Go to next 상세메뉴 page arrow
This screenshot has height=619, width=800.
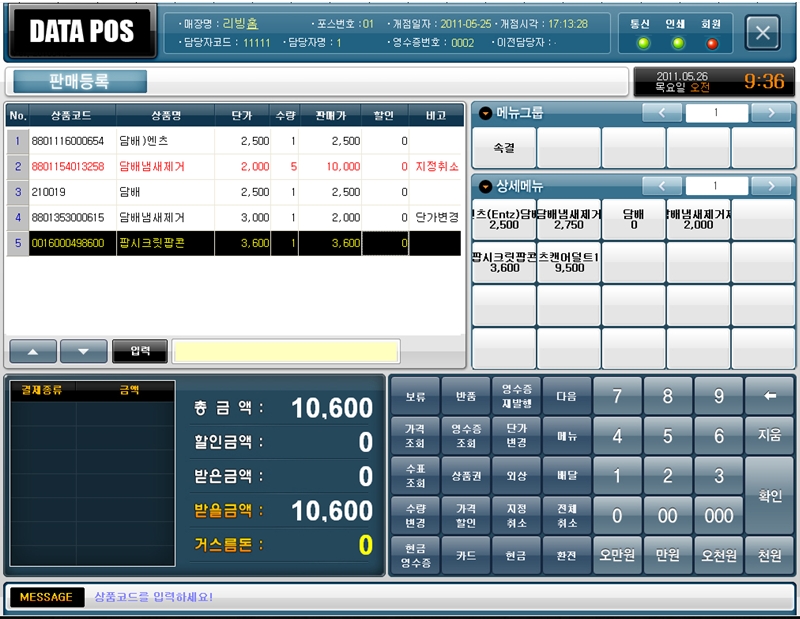(771, 186)
